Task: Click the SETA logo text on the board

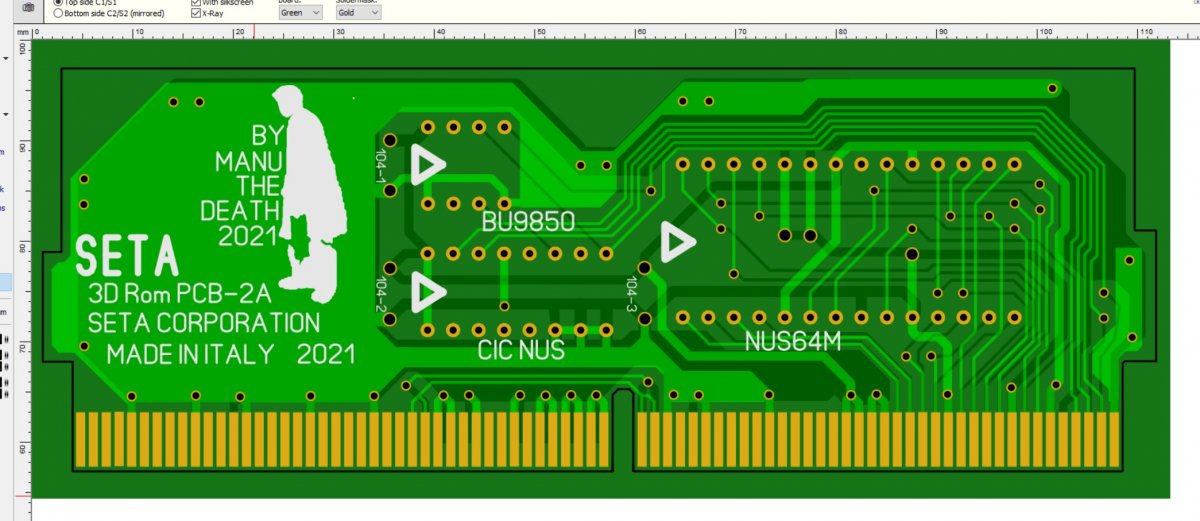Action: point(127,257)
